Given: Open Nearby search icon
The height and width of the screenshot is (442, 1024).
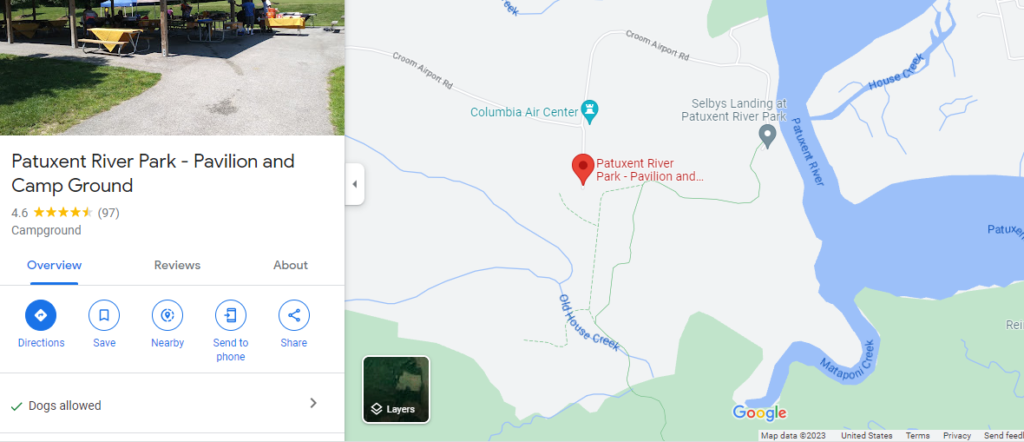Looking at the screenshot, I should [x=167, y=316].
